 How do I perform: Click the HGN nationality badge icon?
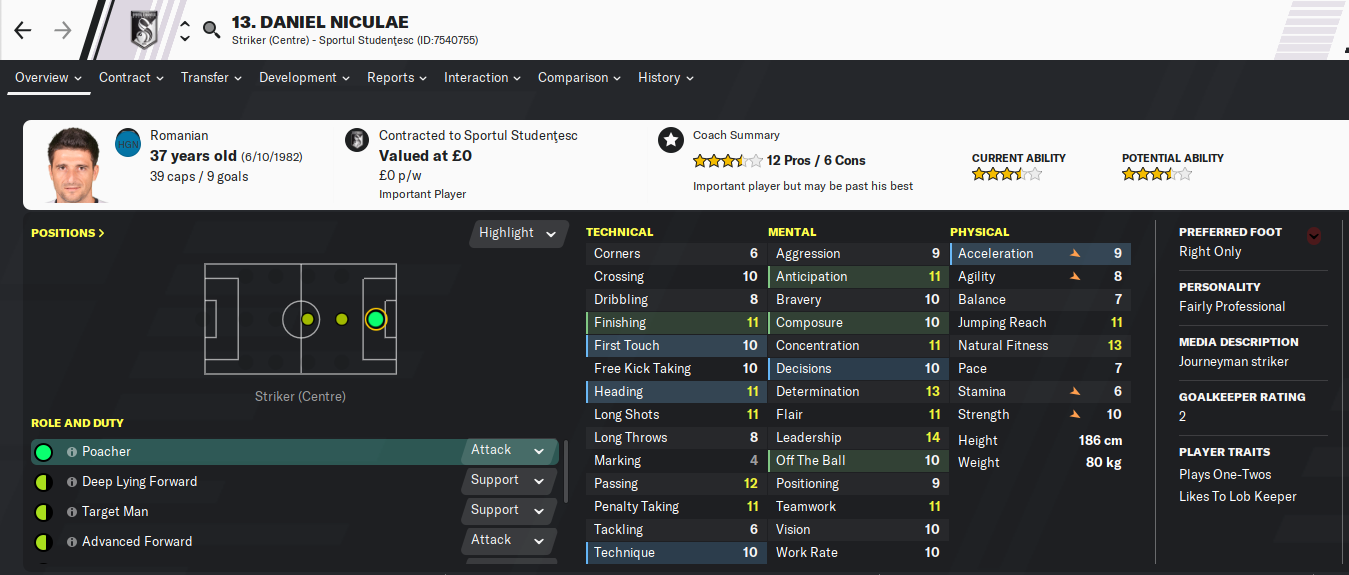tap(128, 142)
